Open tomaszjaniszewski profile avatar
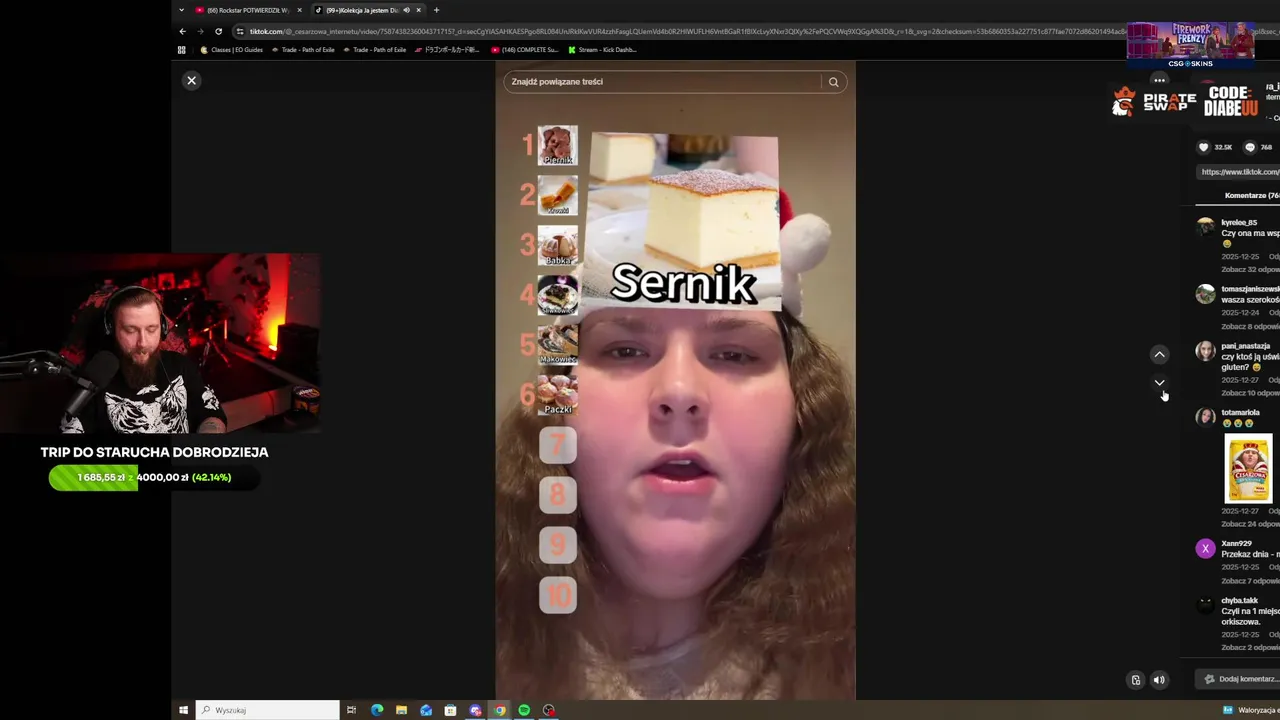1280x720 pixels. coord(1205,294)
